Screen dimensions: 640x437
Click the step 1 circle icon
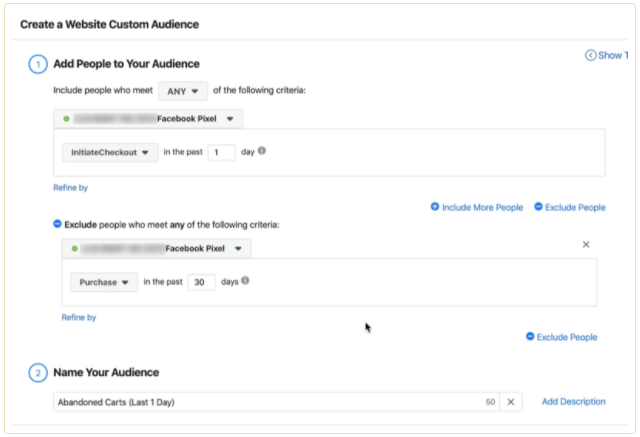[x=37, y=64]
